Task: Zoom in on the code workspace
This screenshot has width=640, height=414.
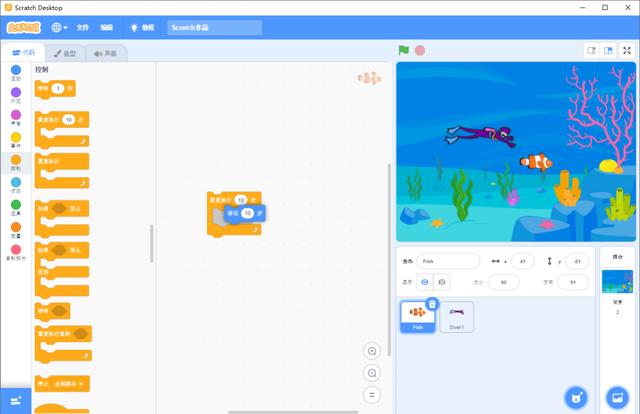Action: [x=372, y=351]
